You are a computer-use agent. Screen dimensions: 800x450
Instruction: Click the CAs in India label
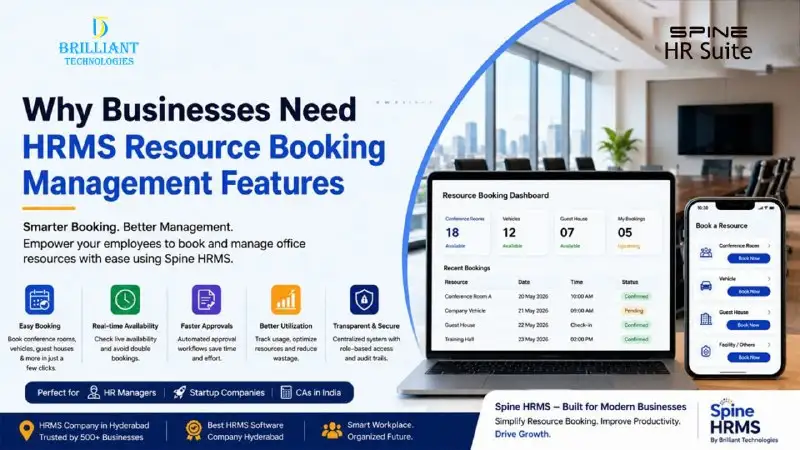click(318, 393)
